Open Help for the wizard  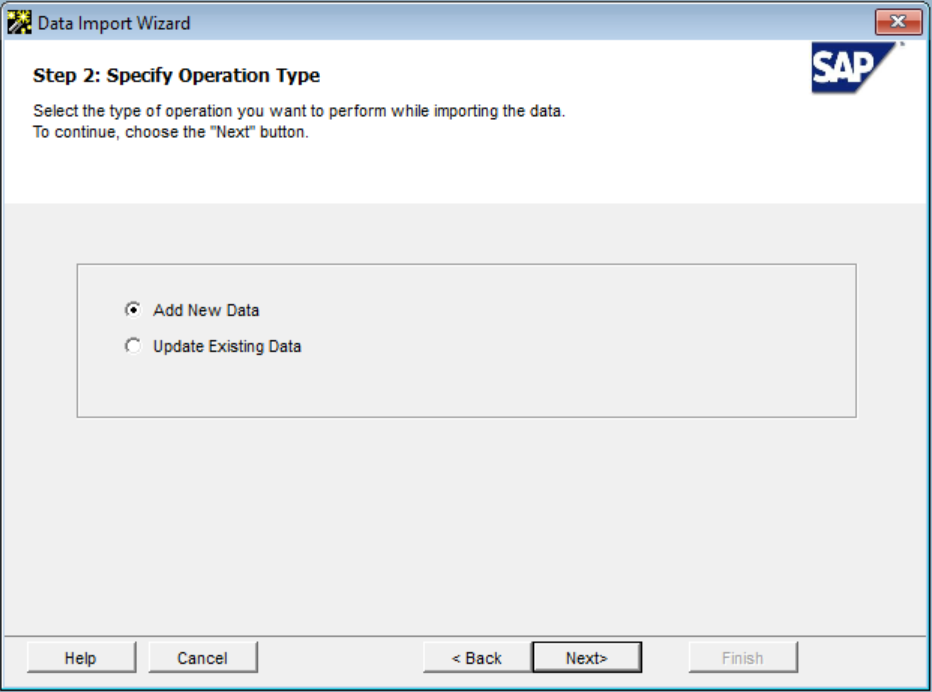pos(81,658)
